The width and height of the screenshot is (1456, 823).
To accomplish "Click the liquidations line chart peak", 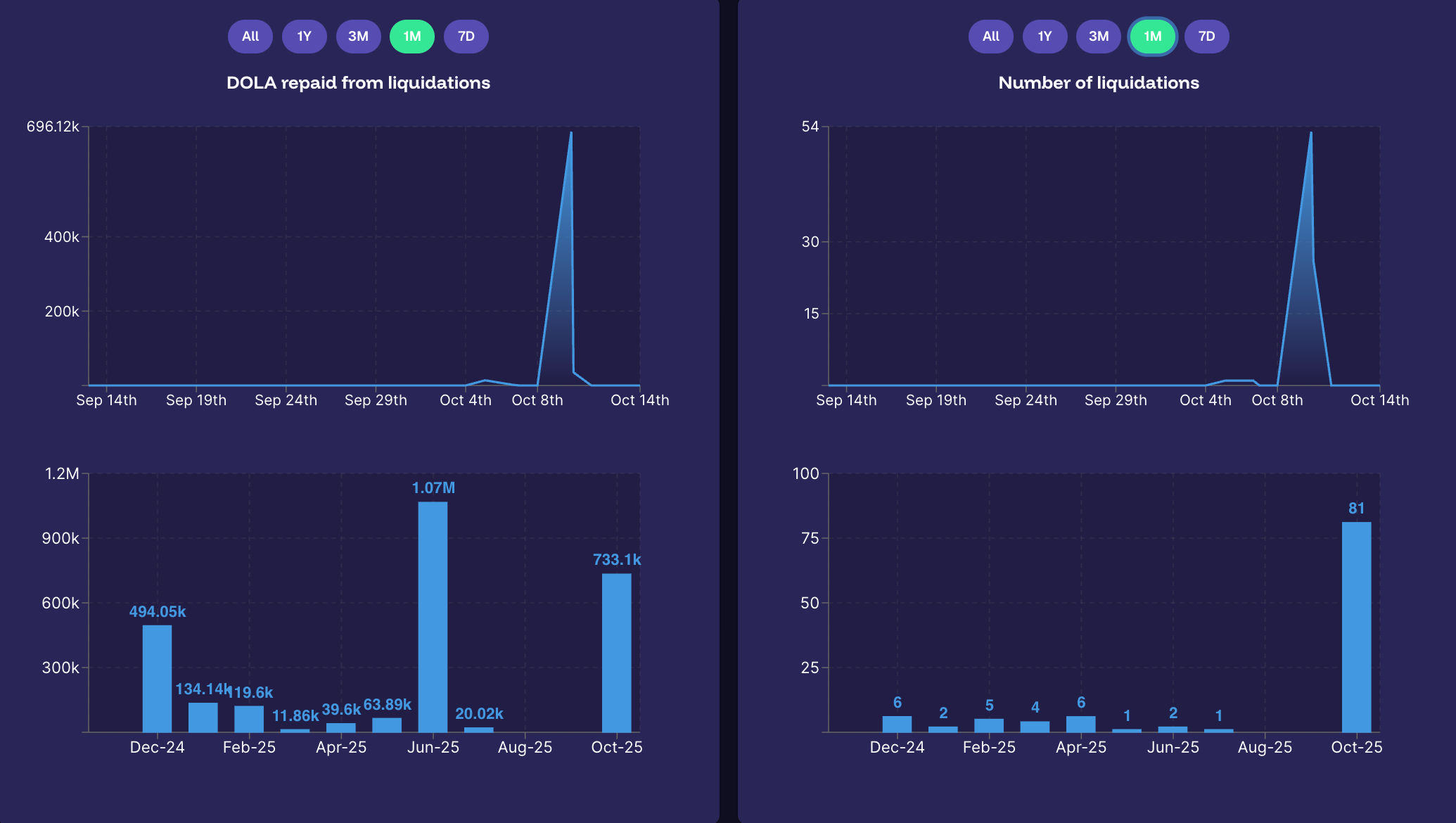I will click(x=1310, y=134).
